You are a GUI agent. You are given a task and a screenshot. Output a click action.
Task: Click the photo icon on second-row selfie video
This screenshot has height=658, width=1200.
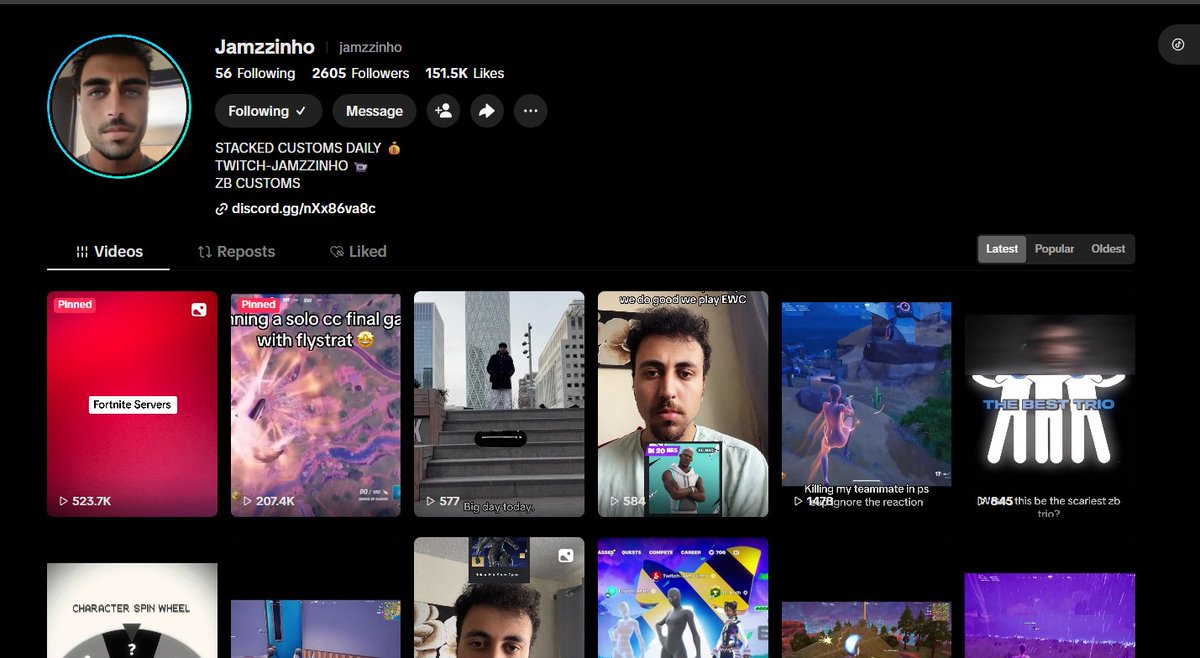tap(566, 556)
